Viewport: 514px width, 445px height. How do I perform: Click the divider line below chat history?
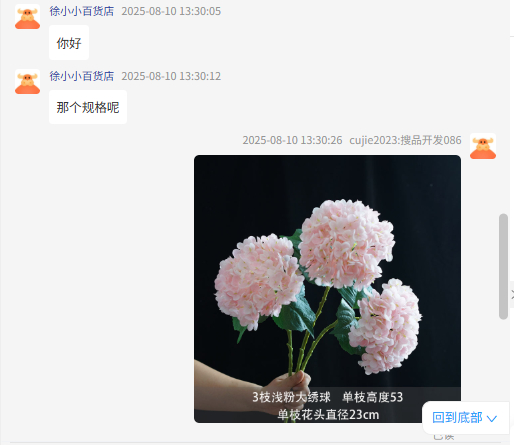pos(255,443)
